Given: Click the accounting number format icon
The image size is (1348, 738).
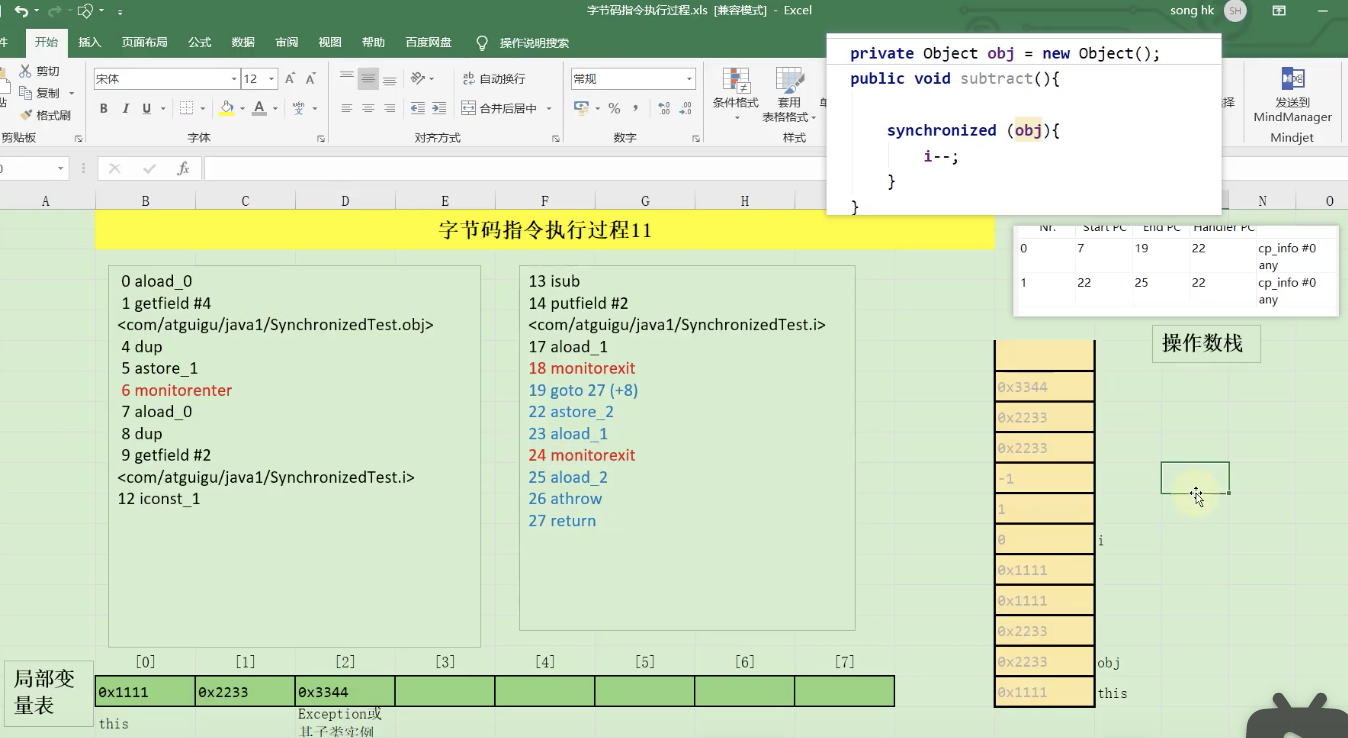Looking at the screenshot, I should point(580,108).
